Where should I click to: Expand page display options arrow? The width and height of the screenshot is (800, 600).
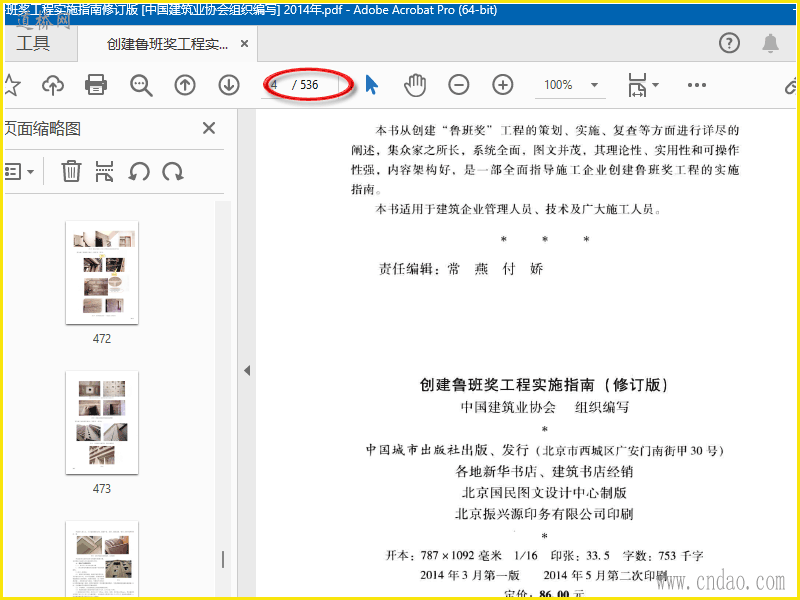pyautogui.click(x=656, y=85)
